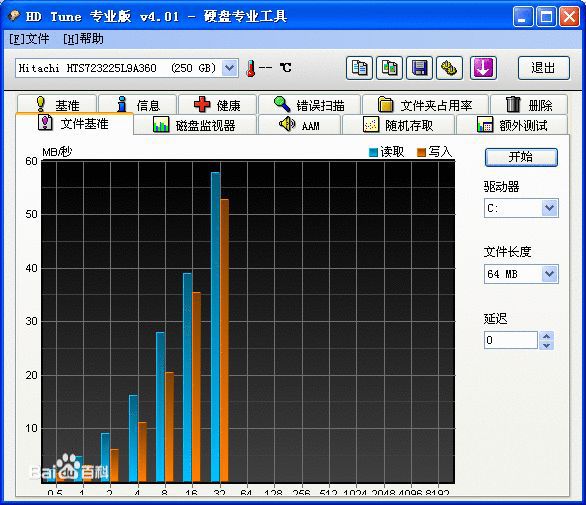Screen dimensions: 586x505
Task: Click the 开始 start button
Action: click(x=521, y=157)
